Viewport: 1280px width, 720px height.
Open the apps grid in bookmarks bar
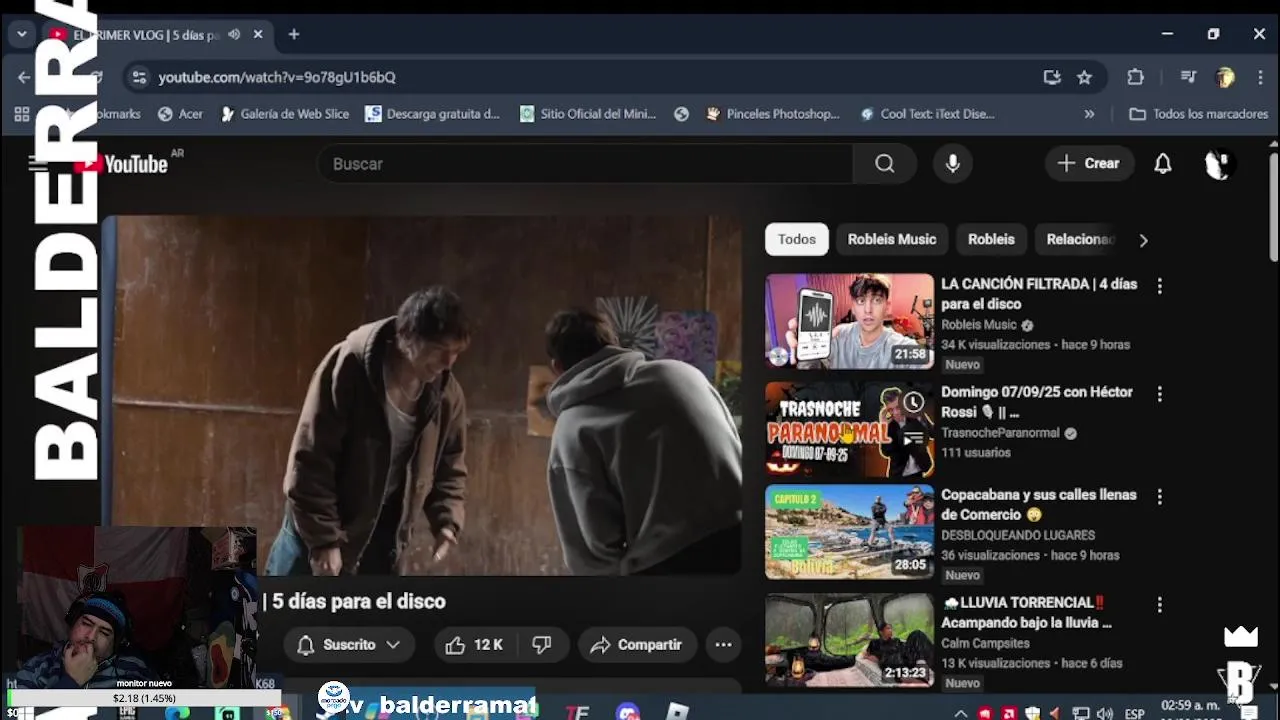click(21, 114)
